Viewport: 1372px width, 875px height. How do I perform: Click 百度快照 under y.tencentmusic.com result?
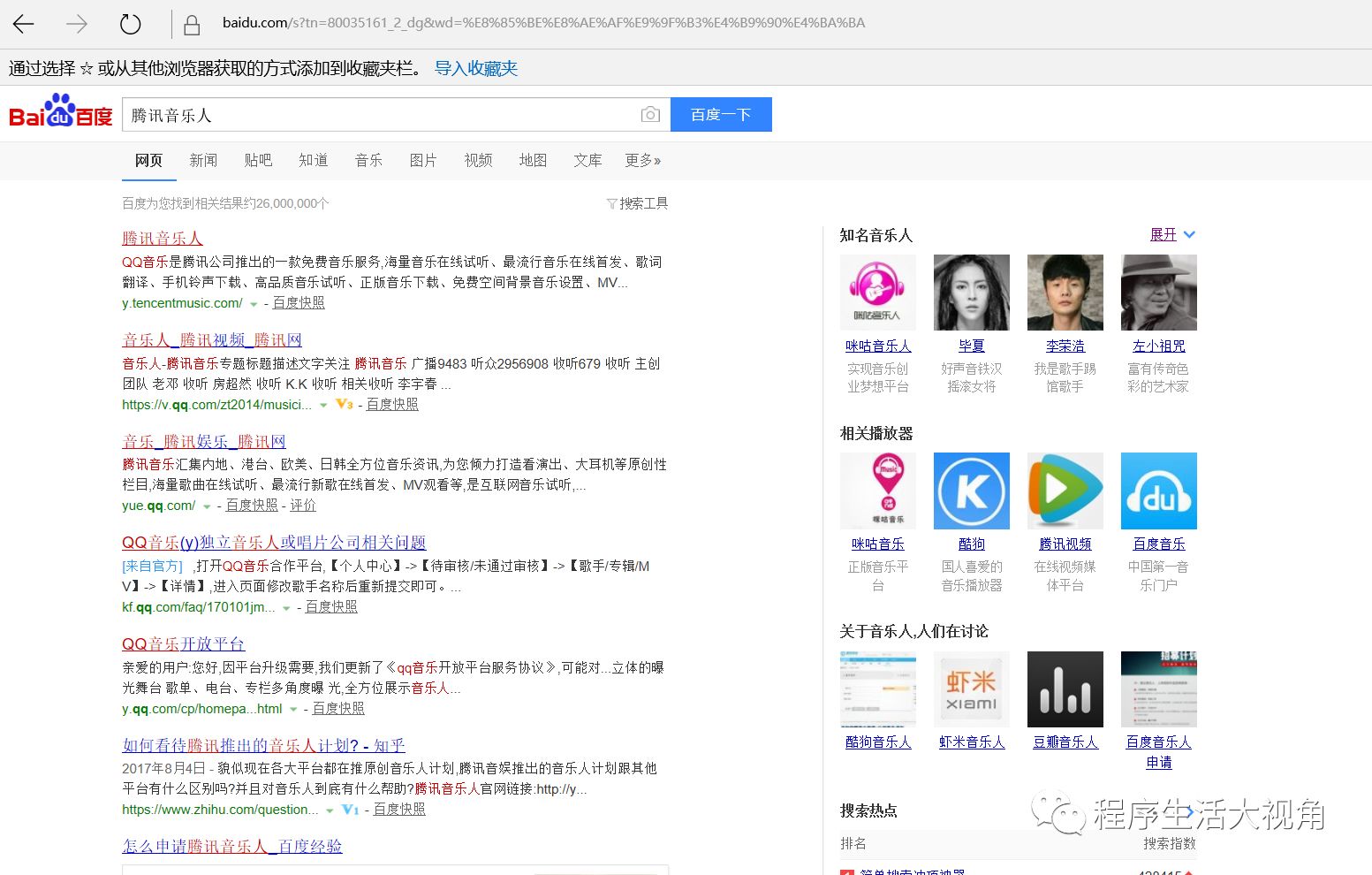[299, 303]
